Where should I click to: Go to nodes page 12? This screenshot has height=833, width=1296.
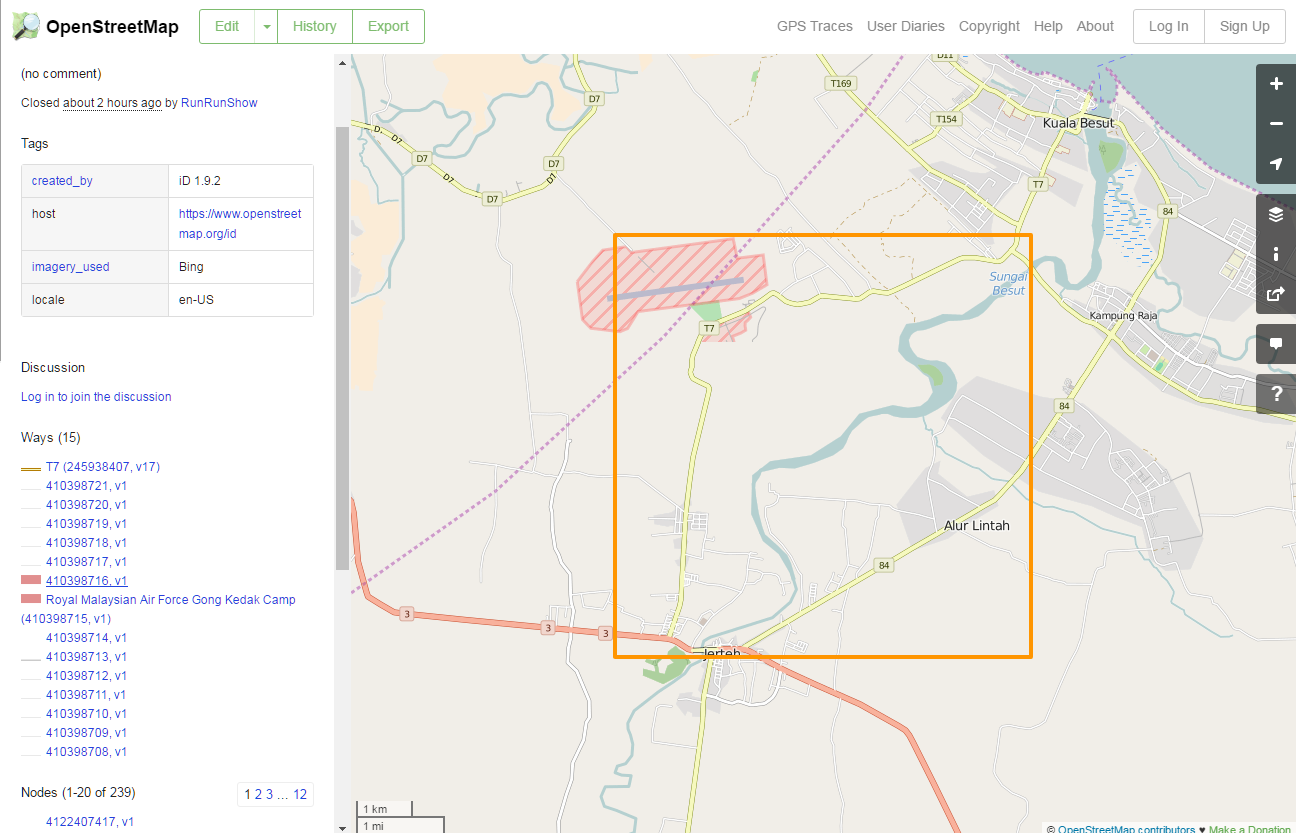coord(300,795)
